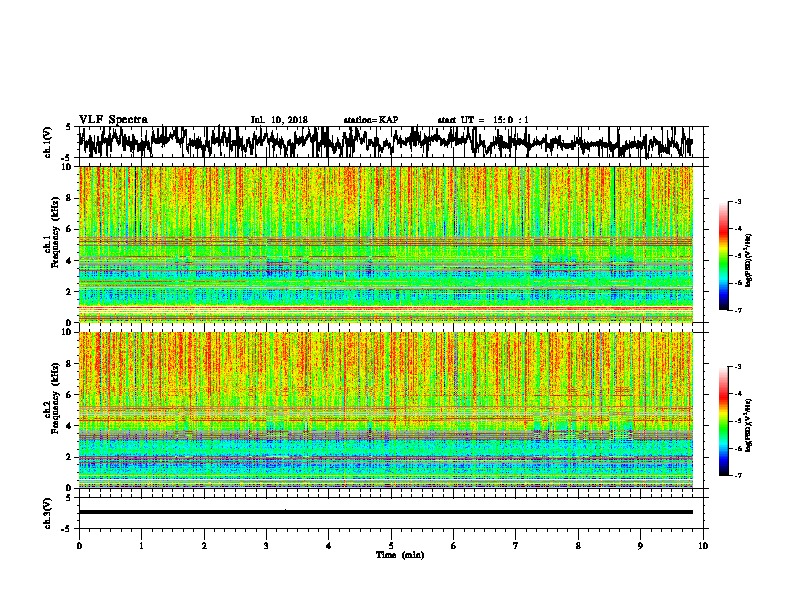Click time tick label "0" on the x-axis
Screen dimensions: 792x612
79,546
